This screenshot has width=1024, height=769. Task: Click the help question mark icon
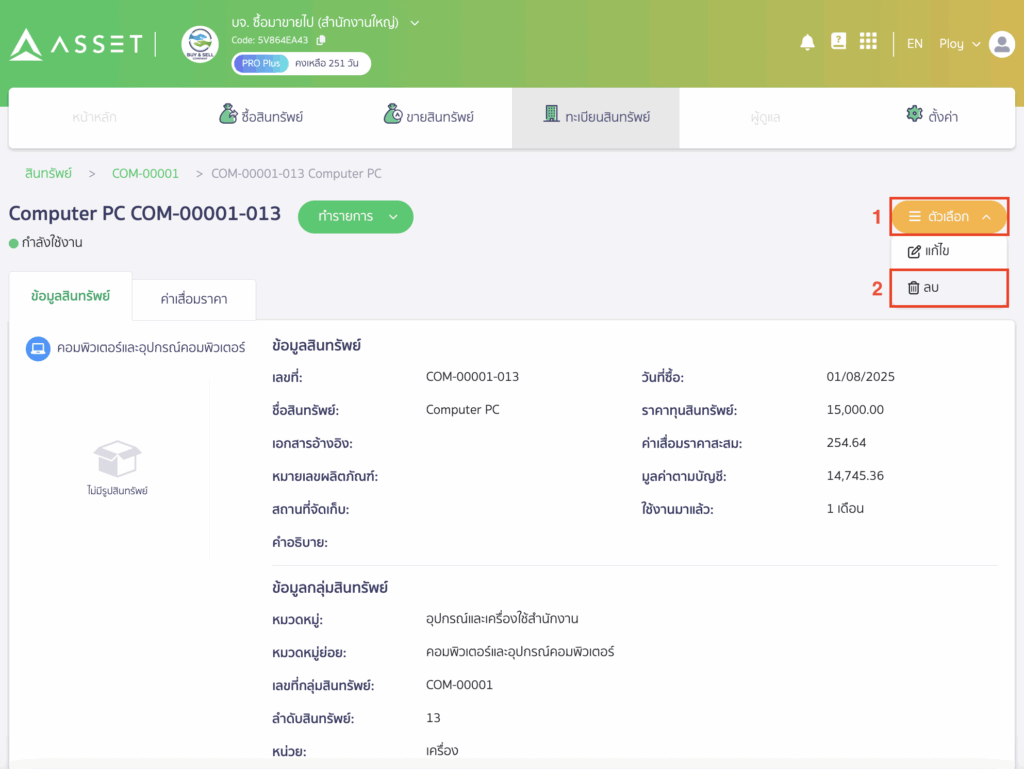(x=838, y=41)
